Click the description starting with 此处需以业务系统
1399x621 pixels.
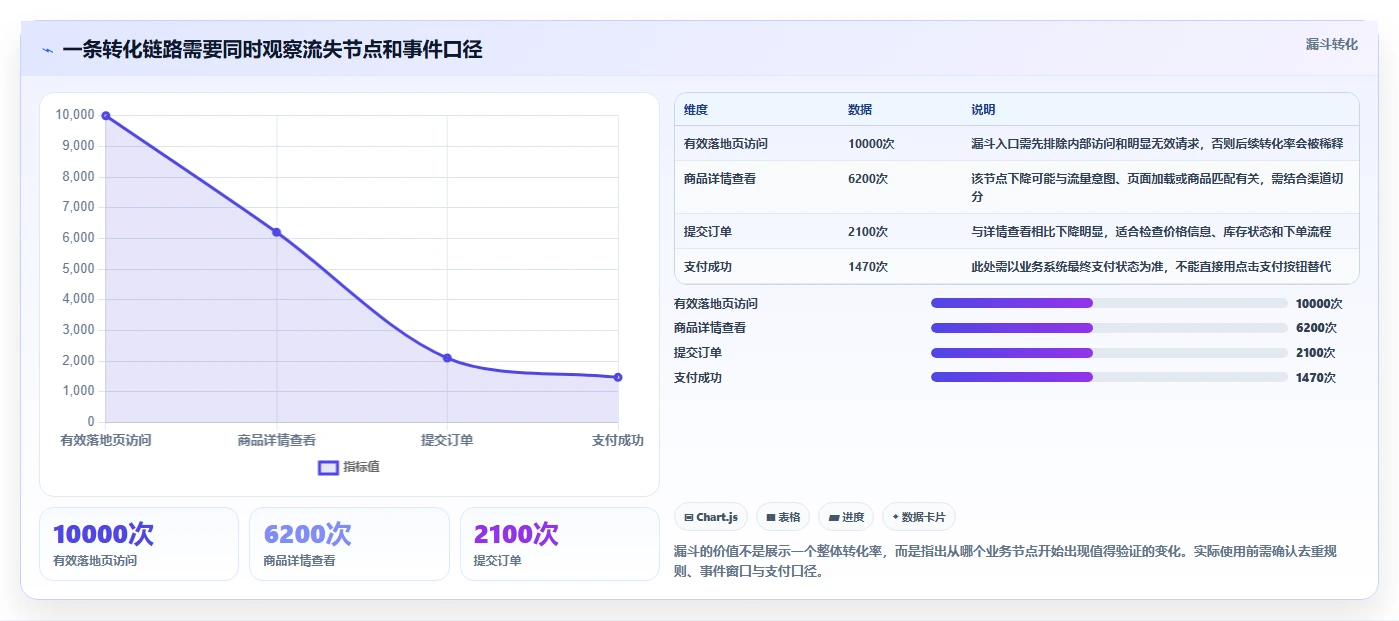tap(1151, 267)
